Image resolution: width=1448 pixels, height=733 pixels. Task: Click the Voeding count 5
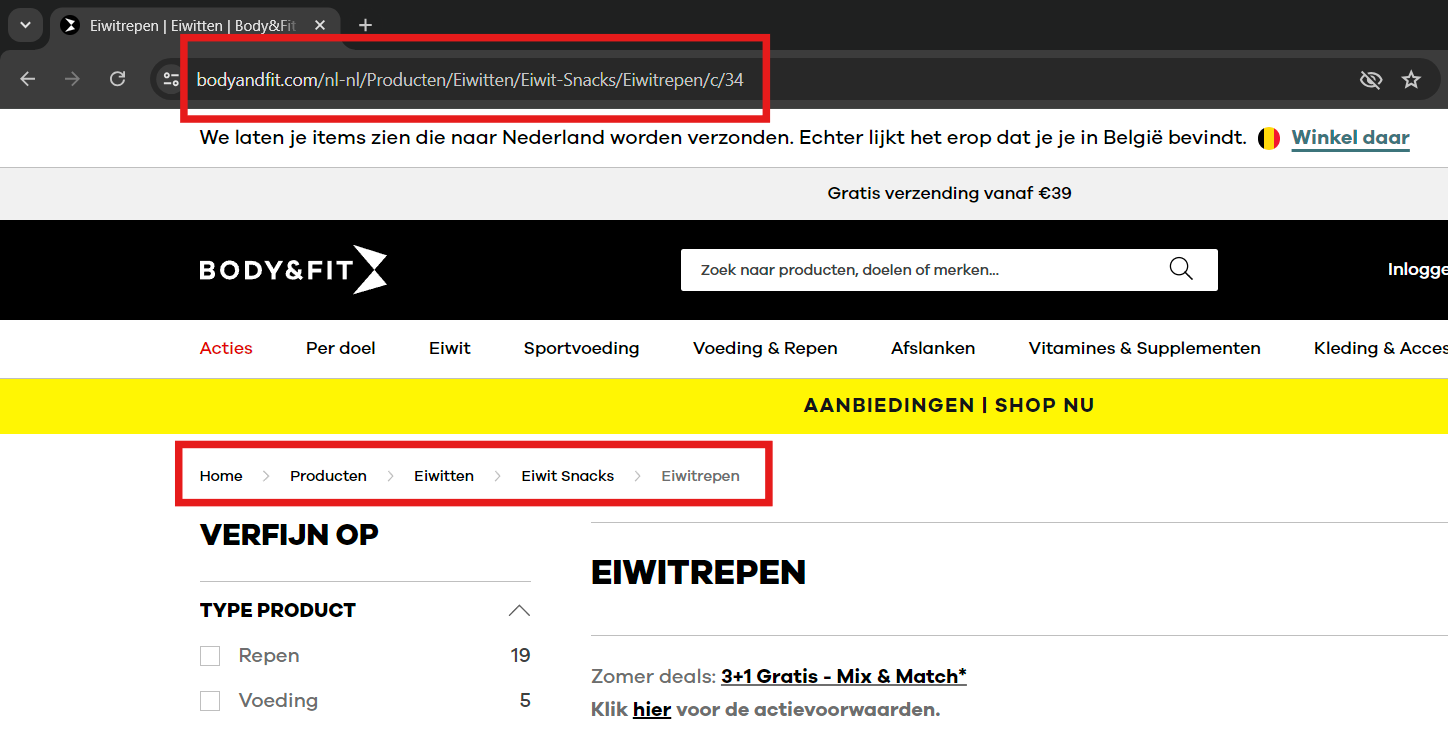point(525,701)
